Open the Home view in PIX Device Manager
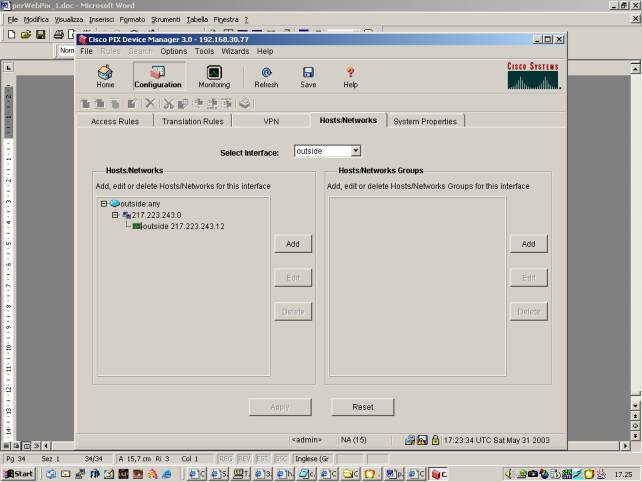This screenshot has height=482, width=642. click(x=105, y=77)
